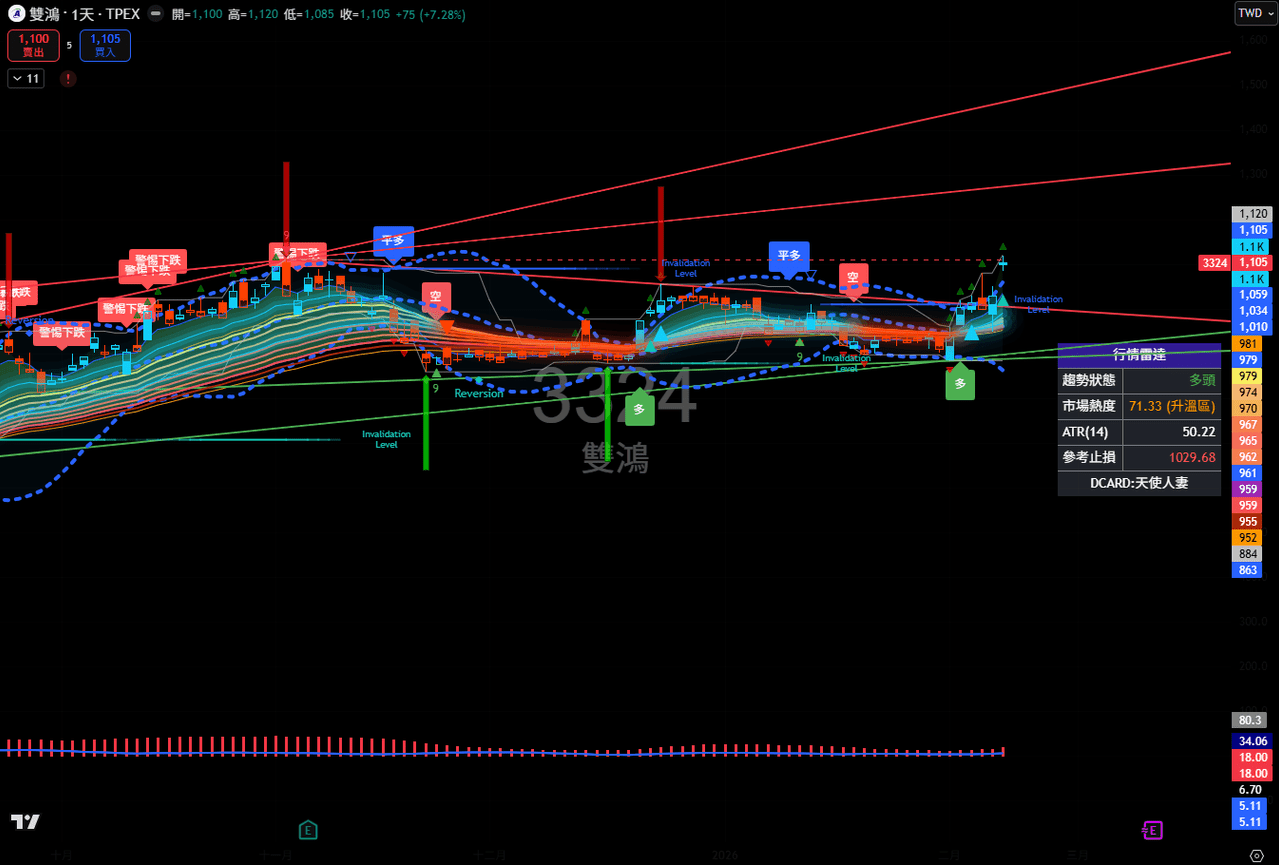Click the gray 1,120 price label
The height and width of the screenshot is (865, 1279).
[1253, 214]
